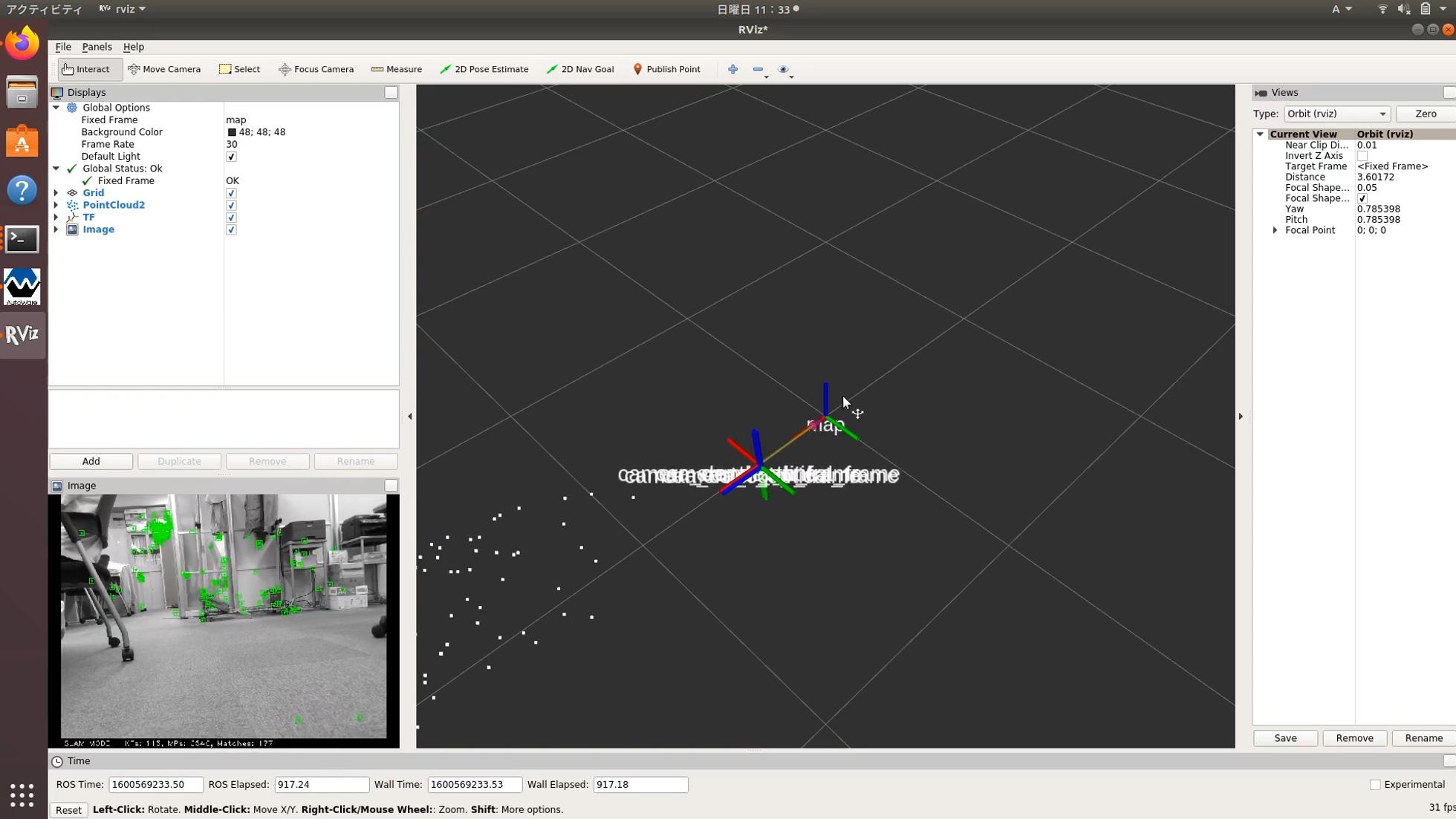Open the view Type dropdown

coord(1336,114)
